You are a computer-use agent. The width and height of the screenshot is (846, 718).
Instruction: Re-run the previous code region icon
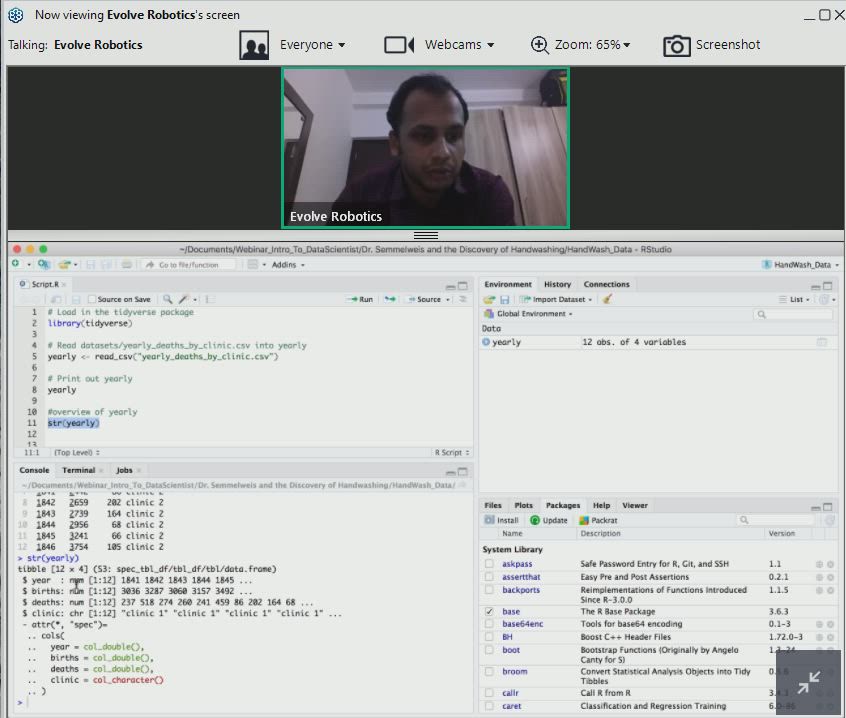pyautogui.click(x=390, y=299)
